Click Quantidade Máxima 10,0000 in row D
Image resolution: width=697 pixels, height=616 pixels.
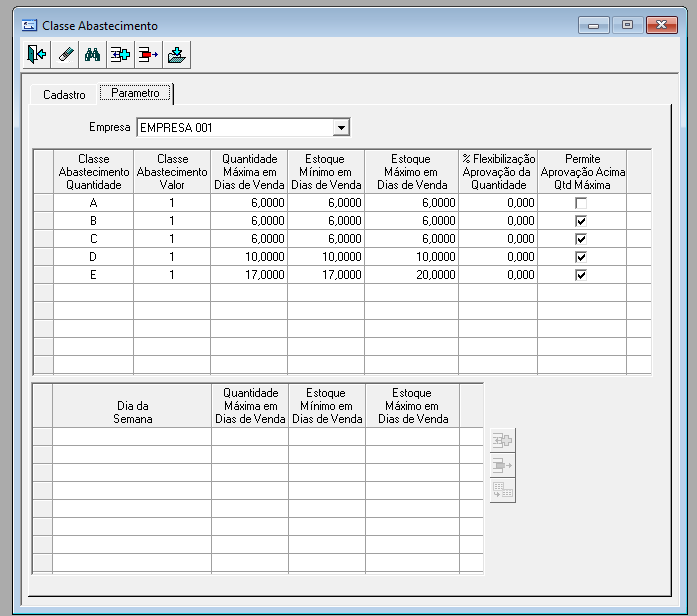(x=249, y=257)
